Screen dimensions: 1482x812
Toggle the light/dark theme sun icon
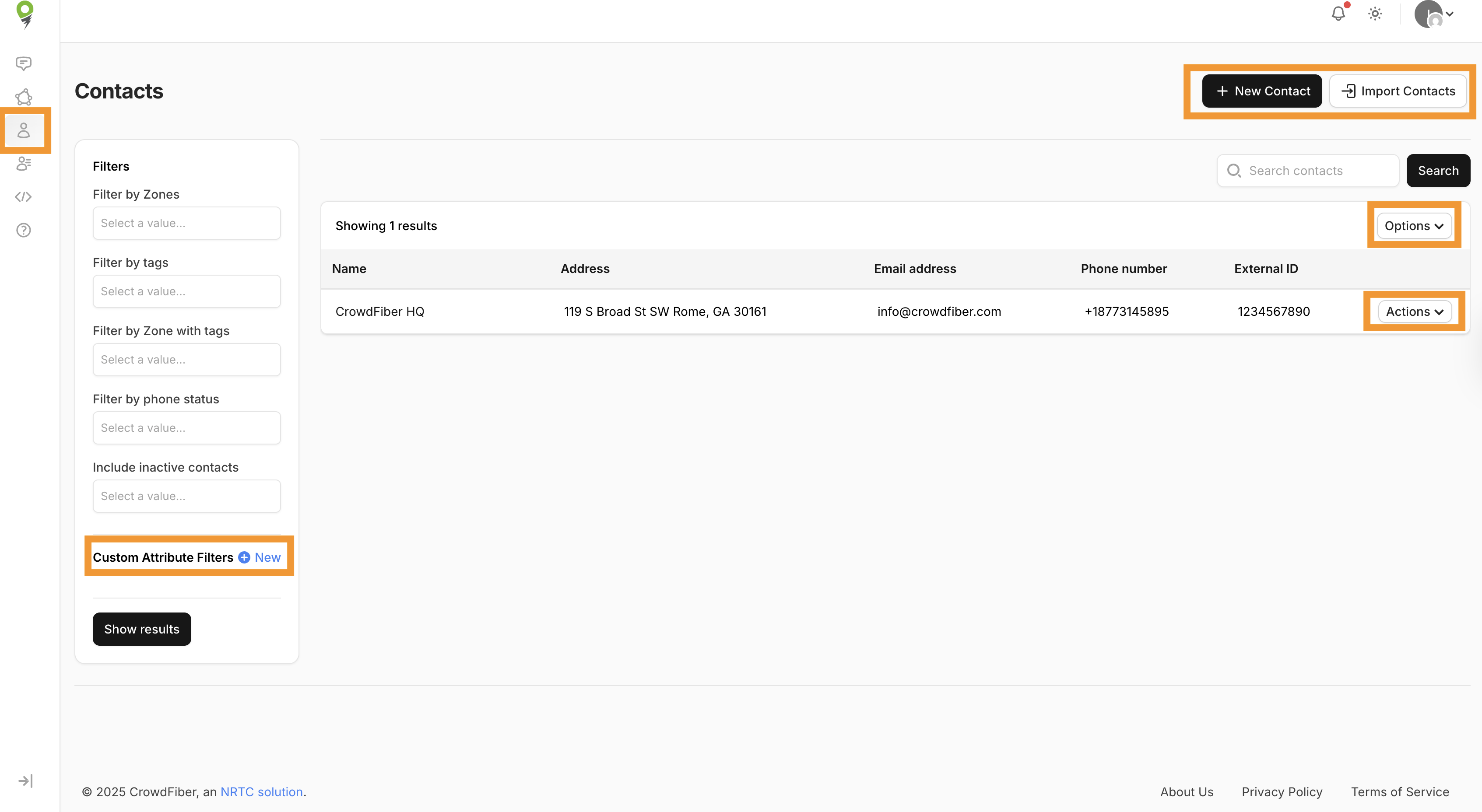pos(1375,14)
